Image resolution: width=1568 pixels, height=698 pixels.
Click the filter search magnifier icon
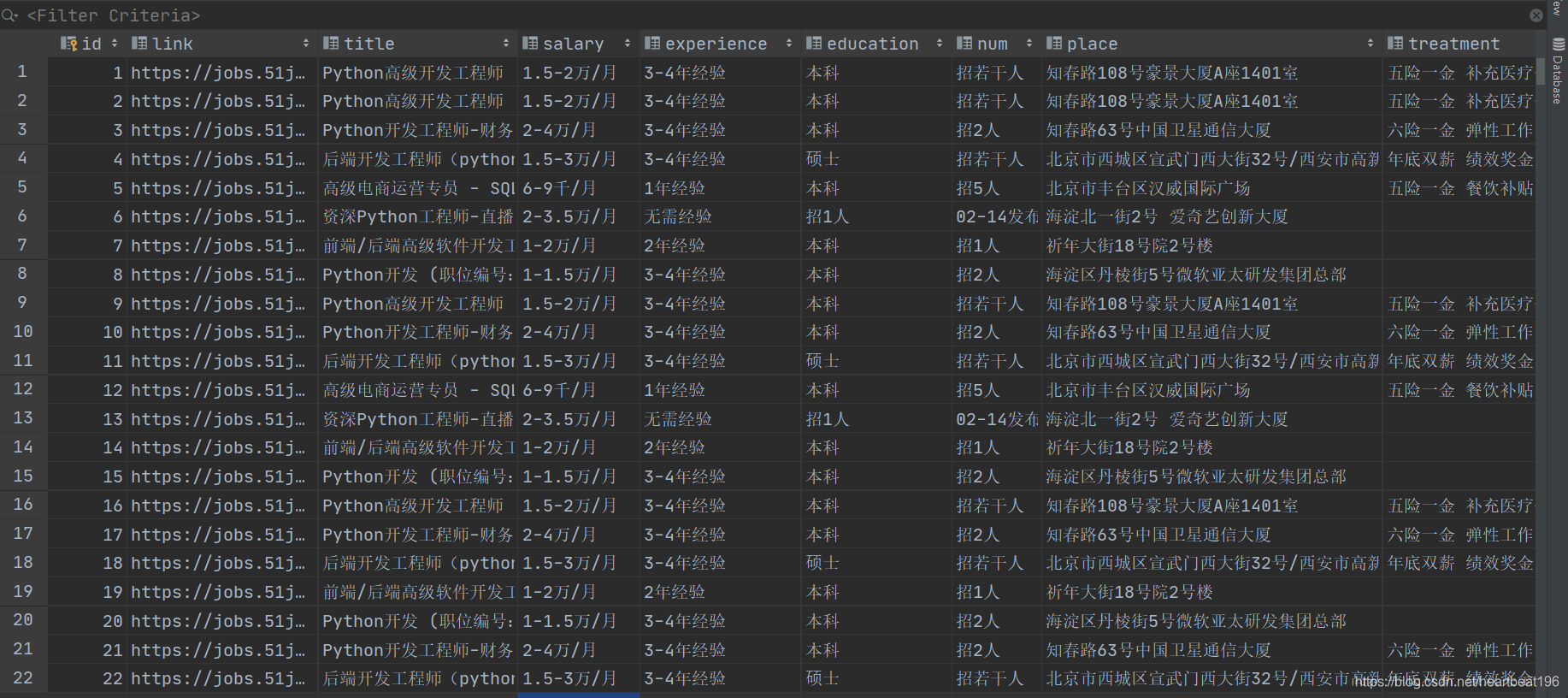click(x=9, y=15)
